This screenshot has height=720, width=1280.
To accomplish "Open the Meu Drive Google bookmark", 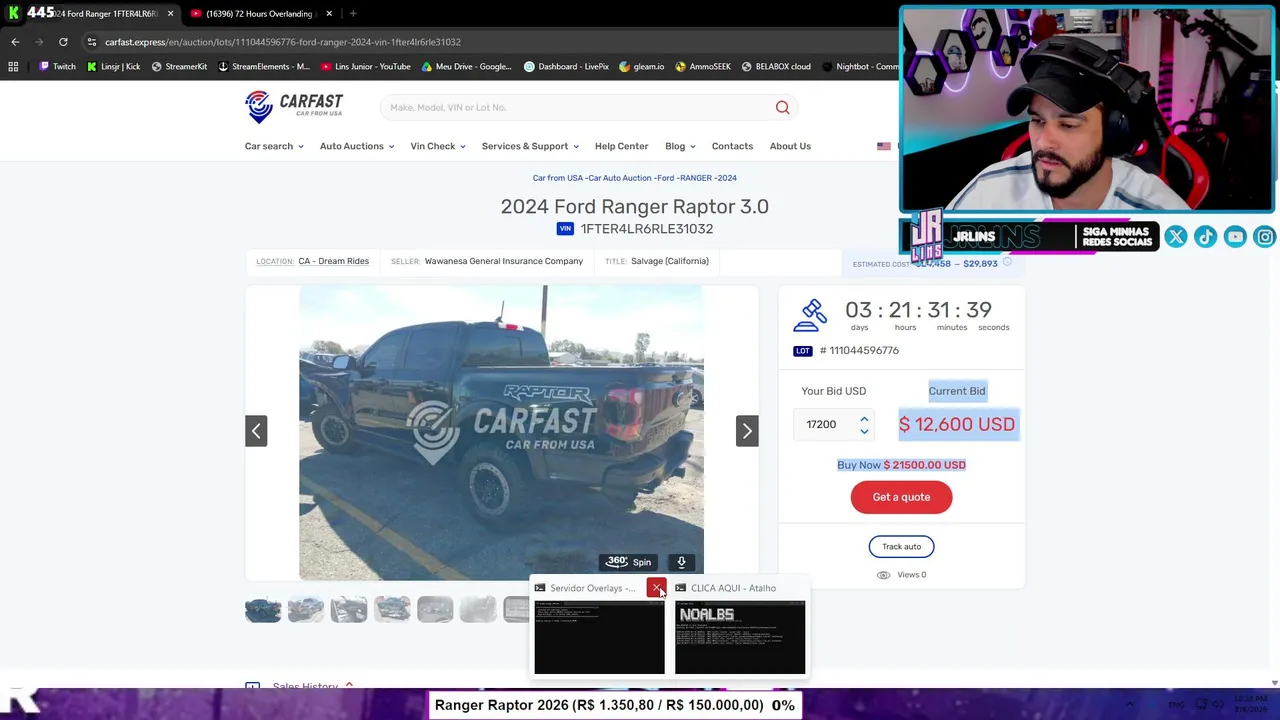I will click(x=466, y=67).
